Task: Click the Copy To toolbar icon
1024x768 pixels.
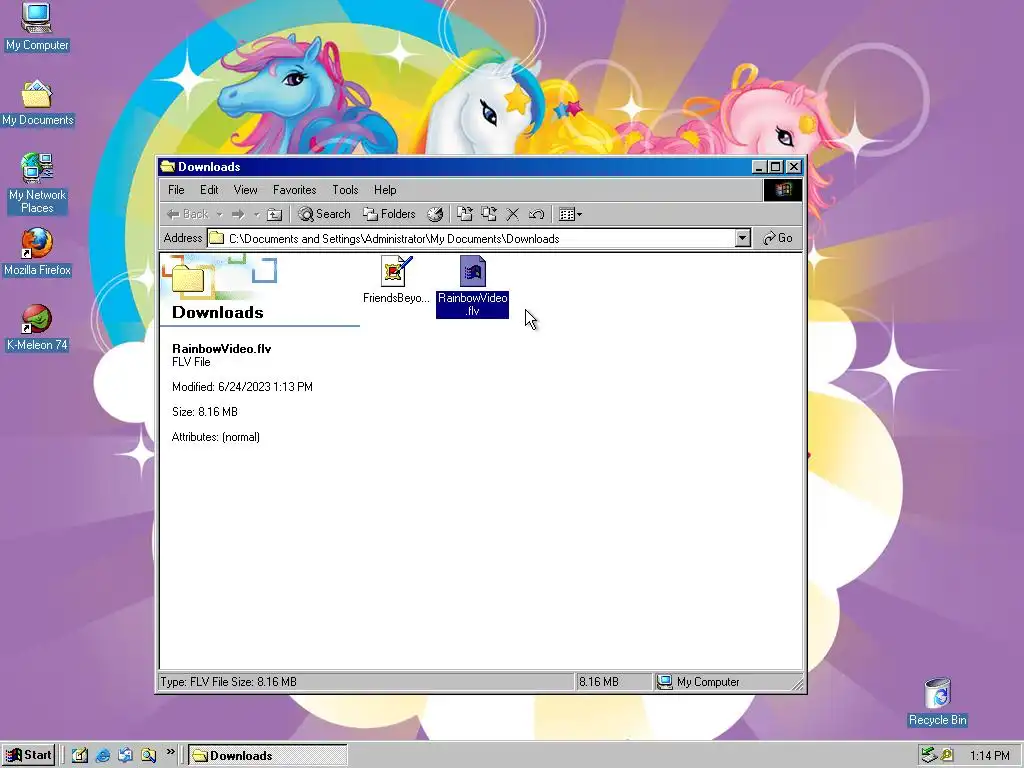Action: (488, 214)
